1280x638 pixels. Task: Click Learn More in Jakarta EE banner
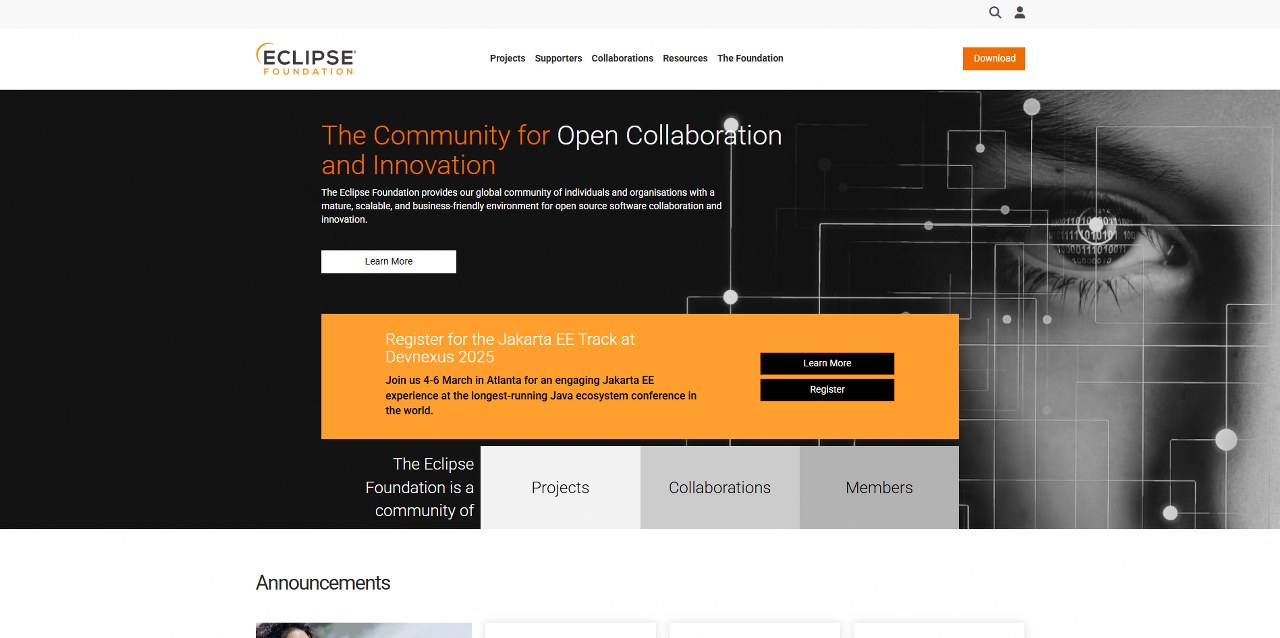(827, 364)
